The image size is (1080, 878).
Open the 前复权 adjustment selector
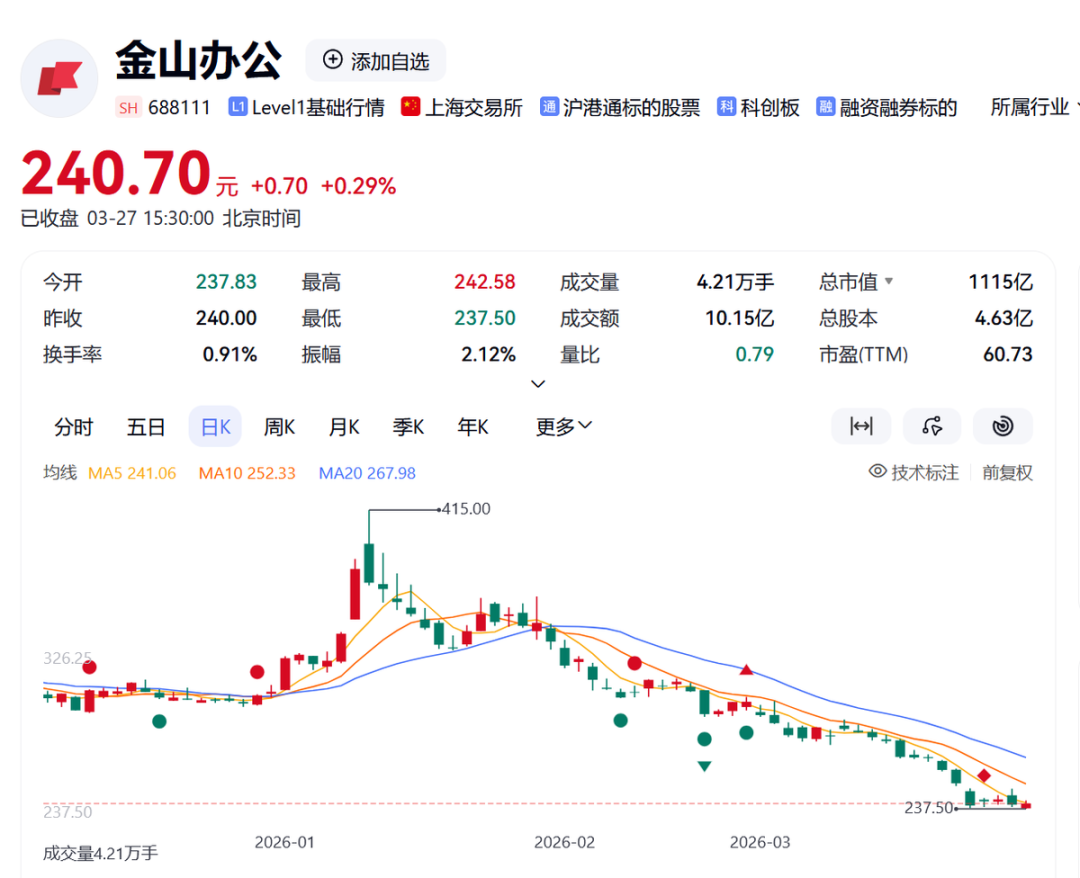1007,472
